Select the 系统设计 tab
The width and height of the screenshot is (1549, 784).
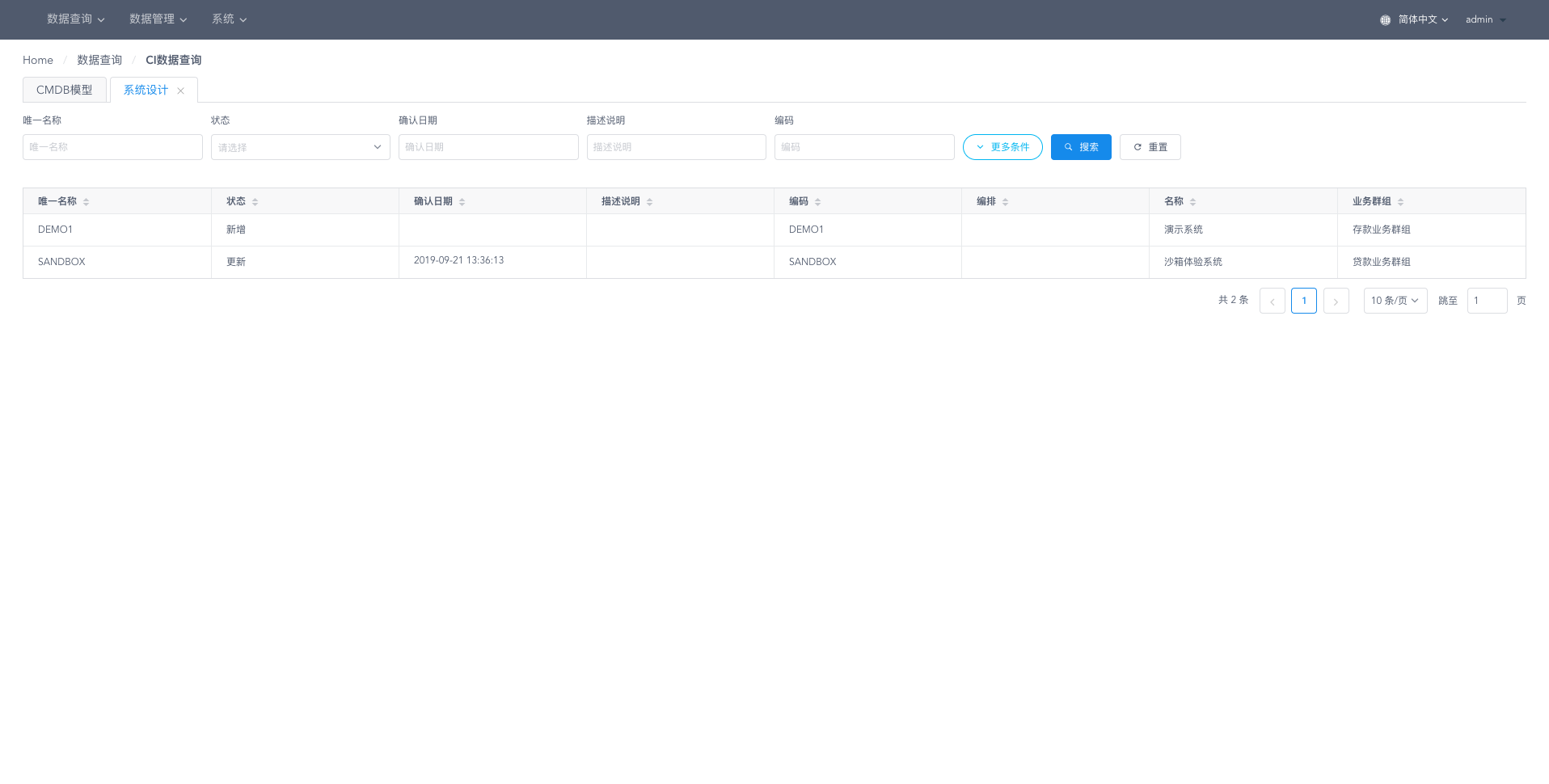coord(146,90)
